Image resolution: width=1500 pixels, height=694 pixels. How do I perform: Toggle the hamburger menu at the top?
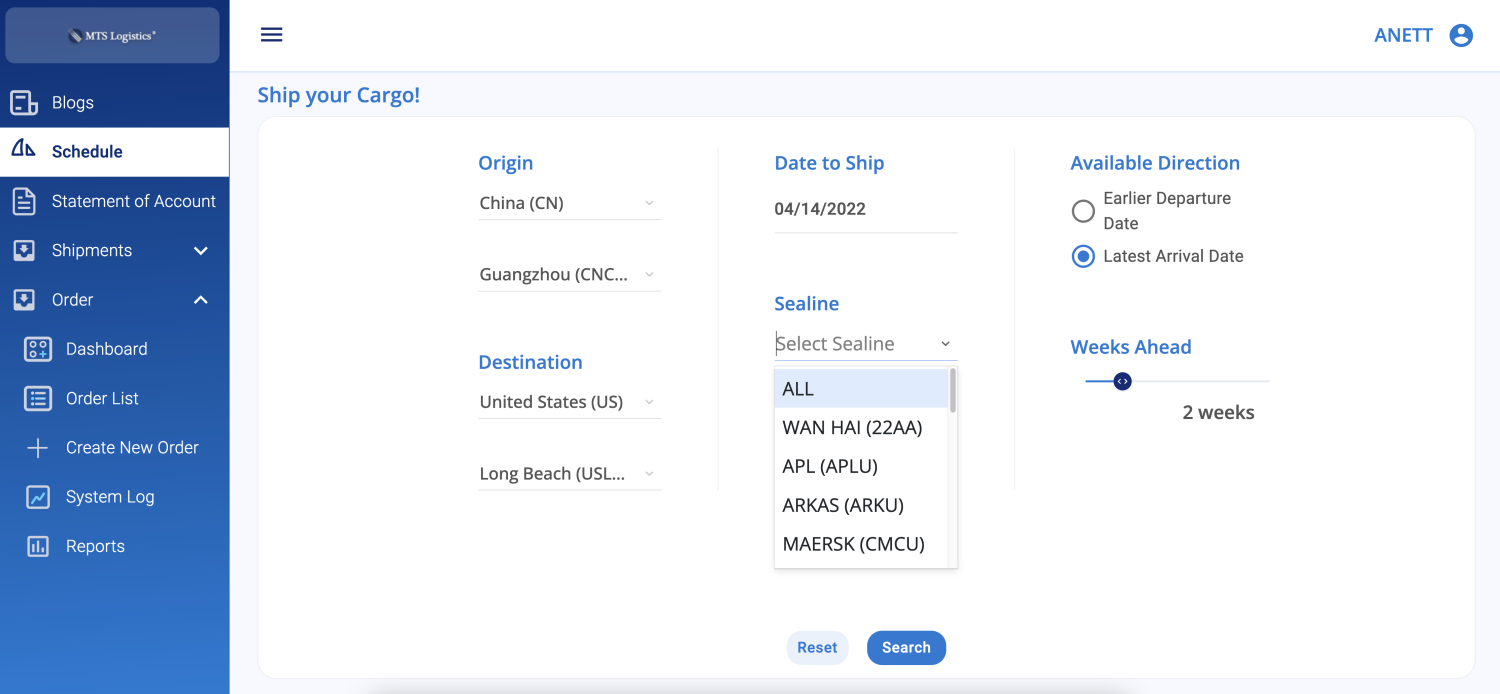pyautogui.click(x=271, y=33)
